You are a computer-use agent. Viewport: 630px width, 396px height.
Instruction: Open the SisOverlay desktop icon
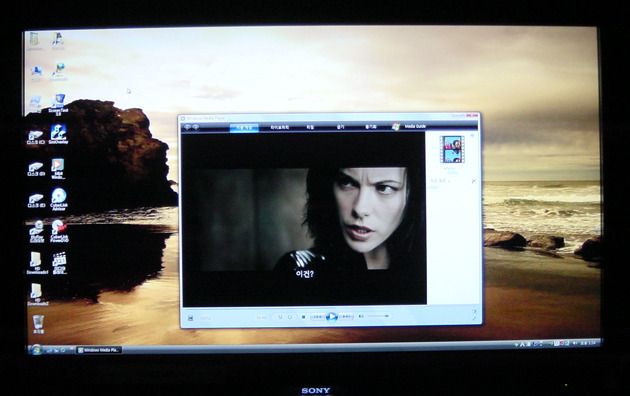pyautogui.click(x=59, y=135)
